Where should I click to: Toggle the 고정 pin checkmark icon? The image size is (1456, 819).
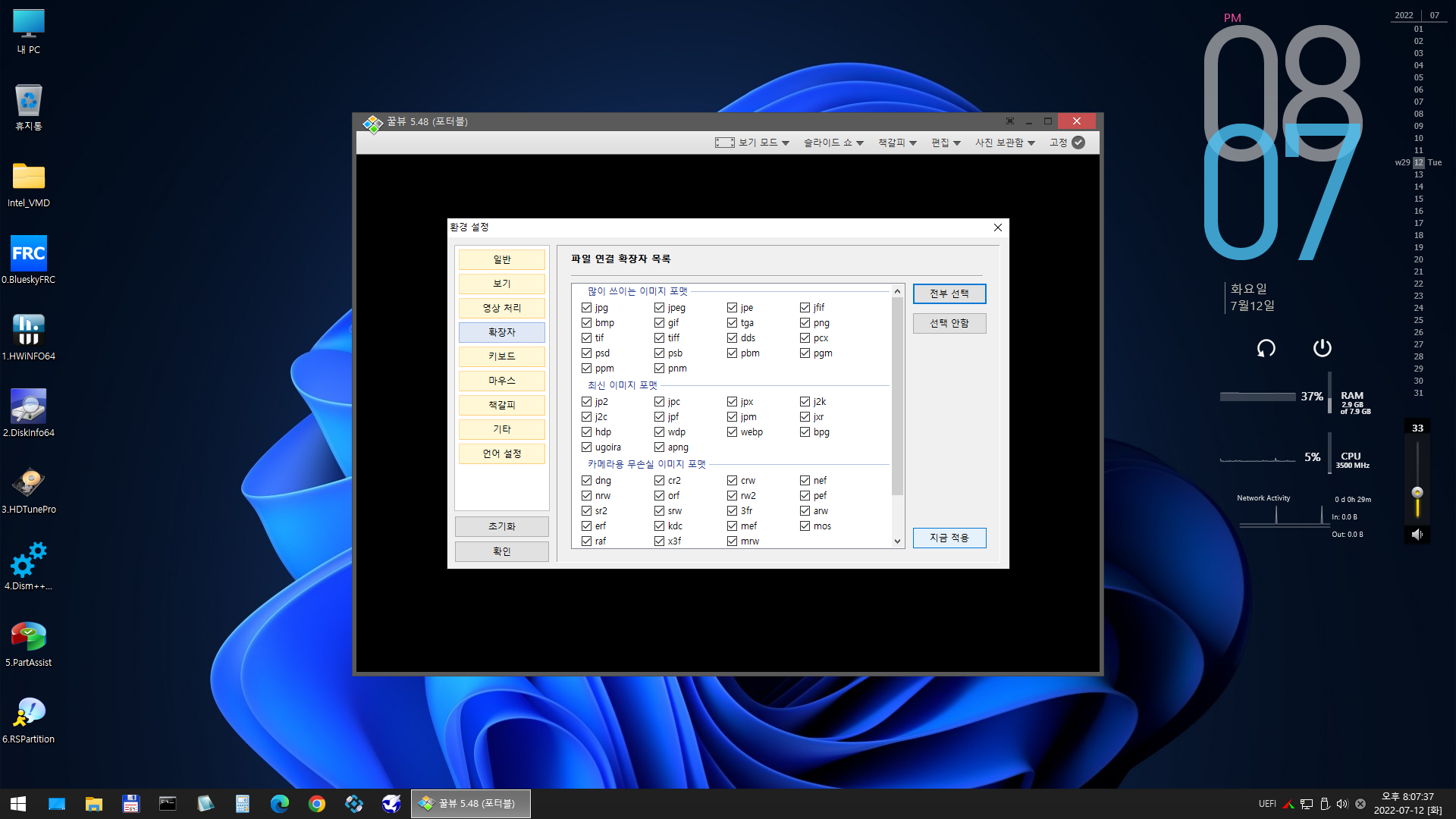click(1078, 143)
